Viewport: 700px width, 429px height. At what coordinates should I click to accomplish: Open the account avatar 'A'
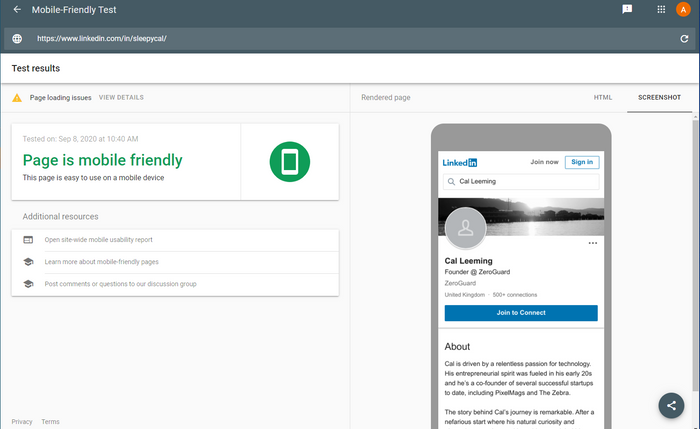click(x=683, y=9)
